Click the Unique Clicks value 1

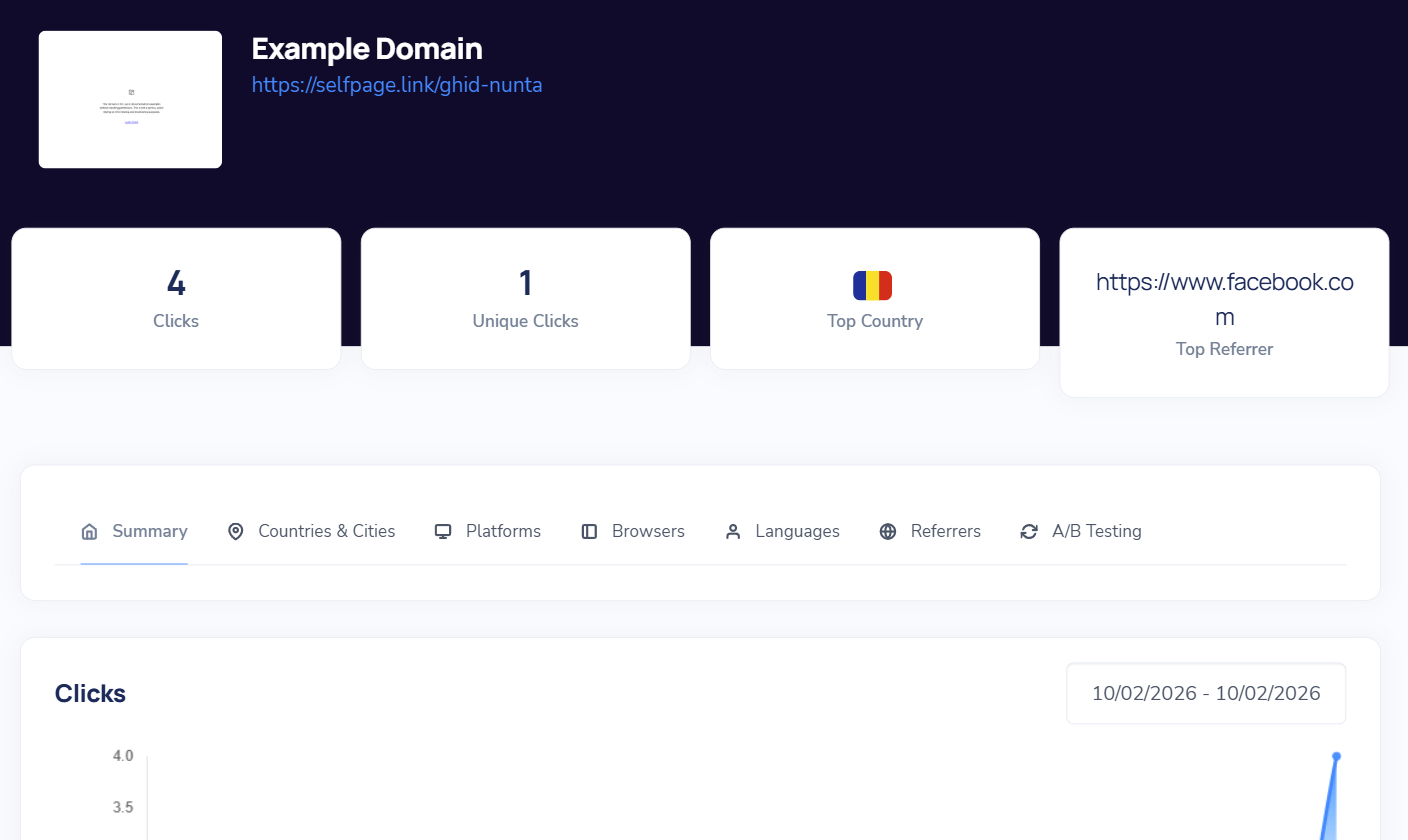click(526, 284)
